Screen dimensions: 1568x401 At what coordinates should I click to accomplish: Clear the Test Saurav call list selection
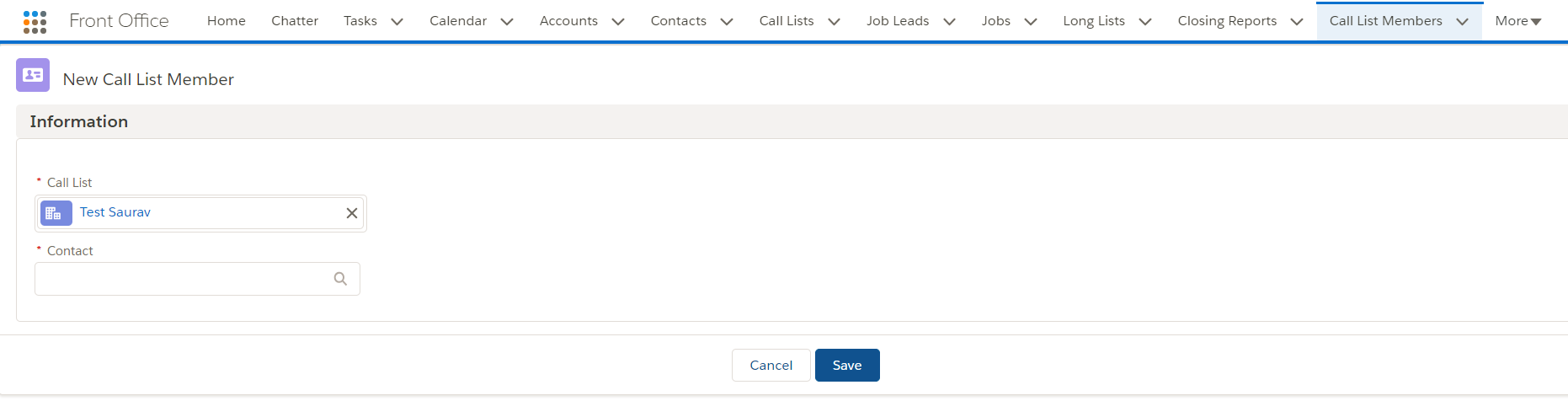(x=352, y=213)
